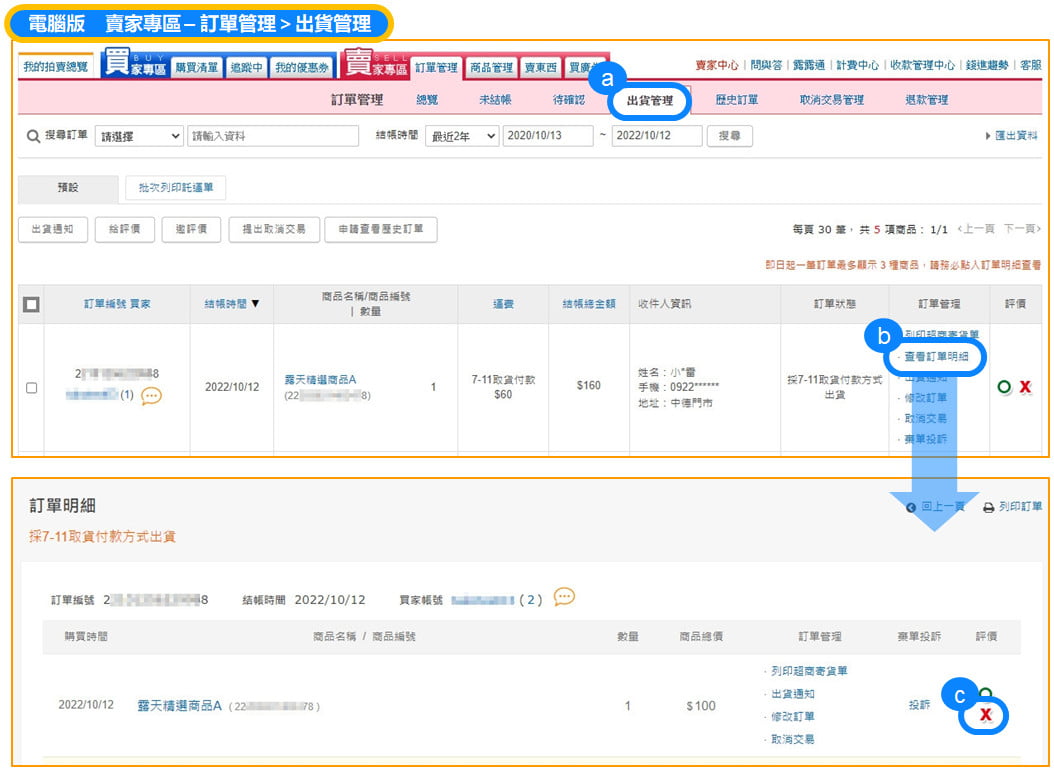Click the chat bubble icon beside 買家帳號
Image resolution: width=1054 pixels, height=773 pixels.
pos(564,597)
